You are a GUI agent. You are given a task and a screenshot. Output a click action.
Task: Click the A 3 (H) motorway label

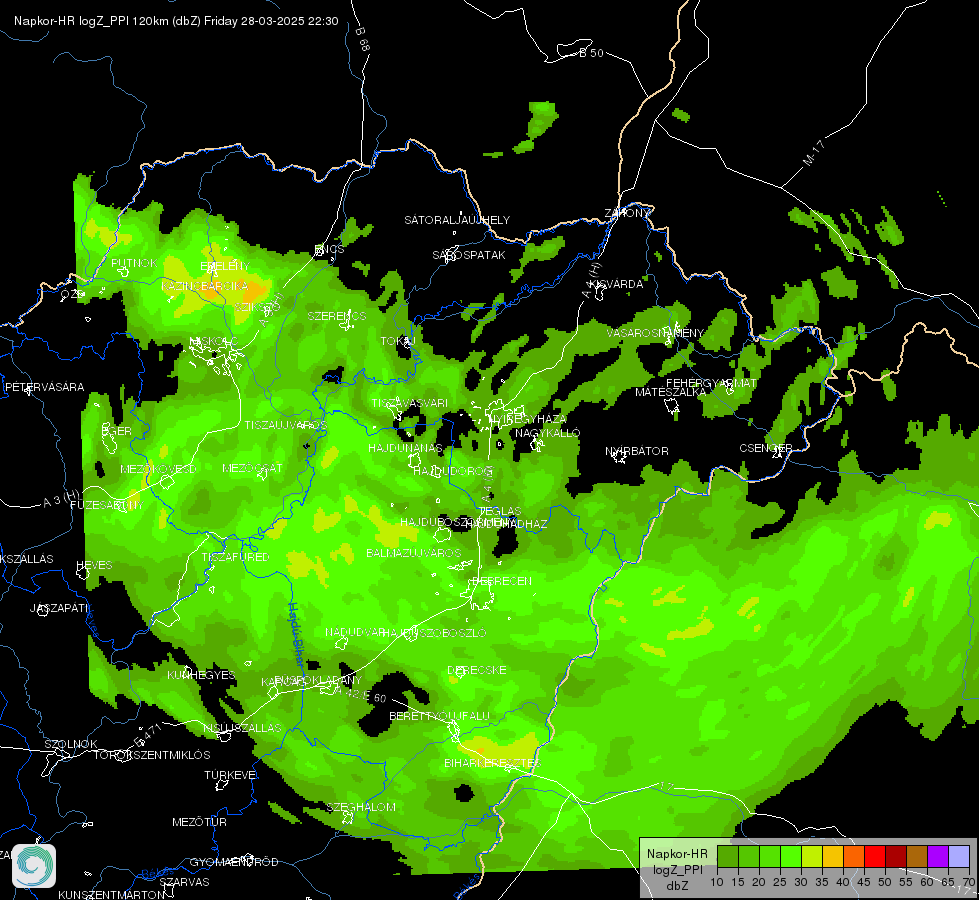(x=61, y=498)
